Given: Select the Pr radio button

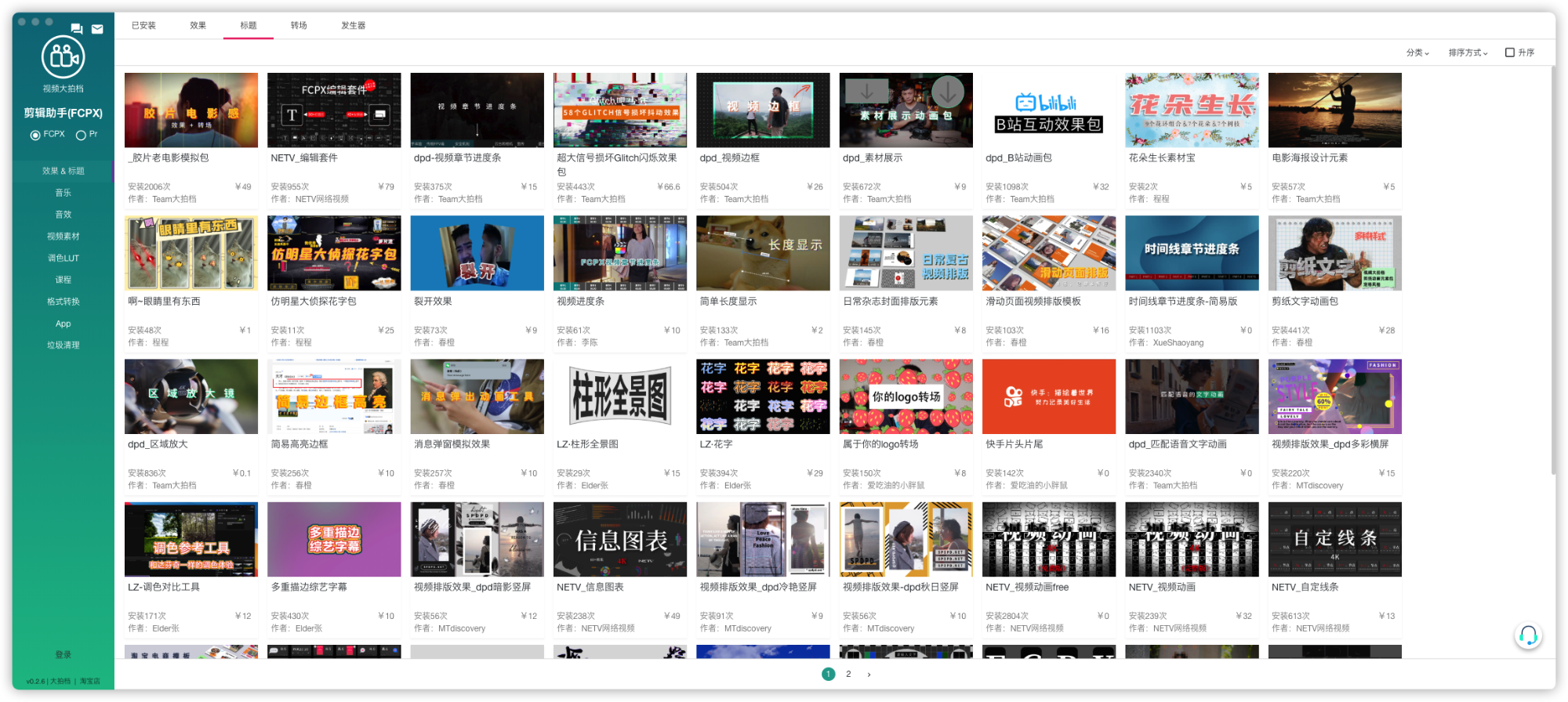Looking at the screenshot, I should (x=81, y=135).
